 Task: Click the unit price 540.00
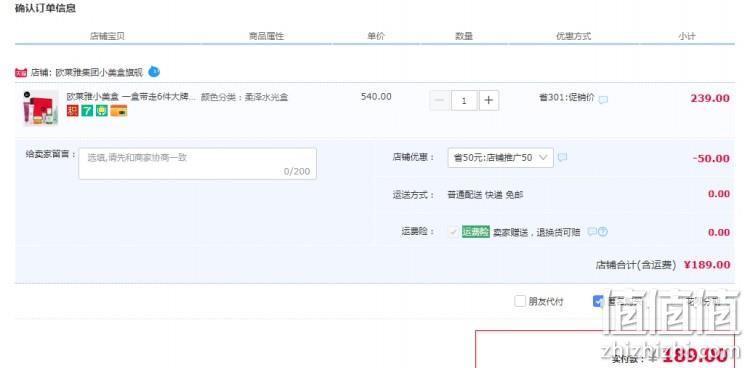[376, 97]
